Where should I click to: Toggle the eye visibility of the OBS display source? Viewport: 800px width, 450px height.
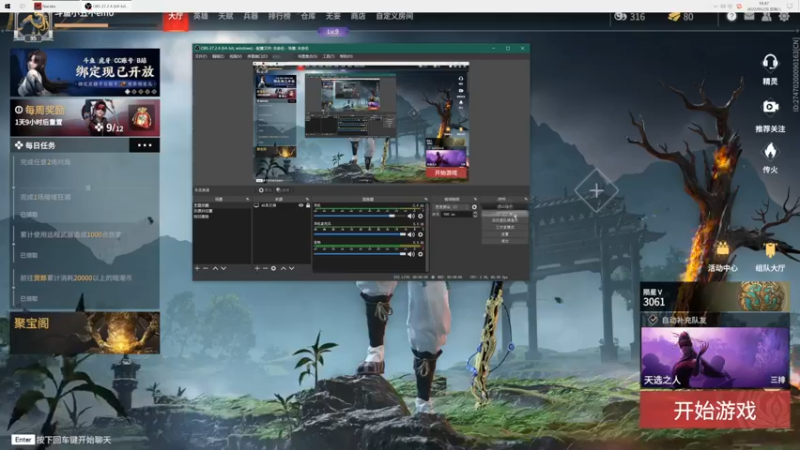click(301, 205)
